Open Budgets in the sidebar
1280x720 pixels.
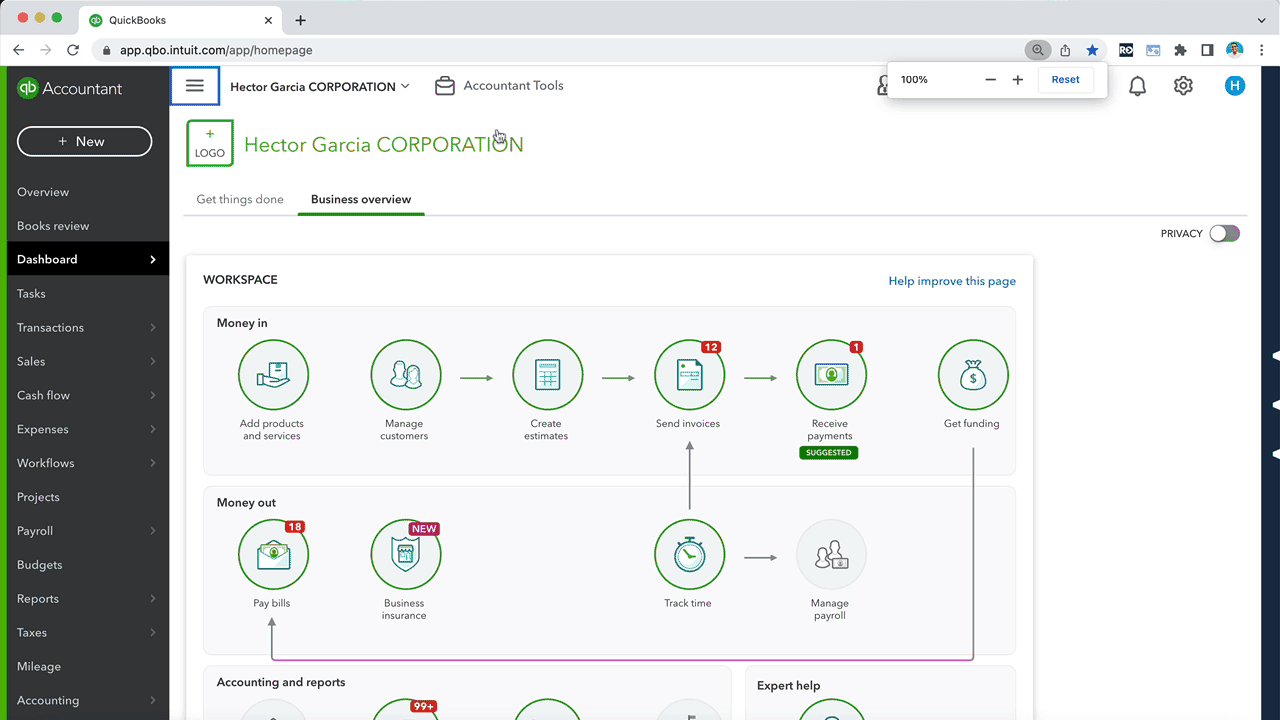(x=40, y=565)
